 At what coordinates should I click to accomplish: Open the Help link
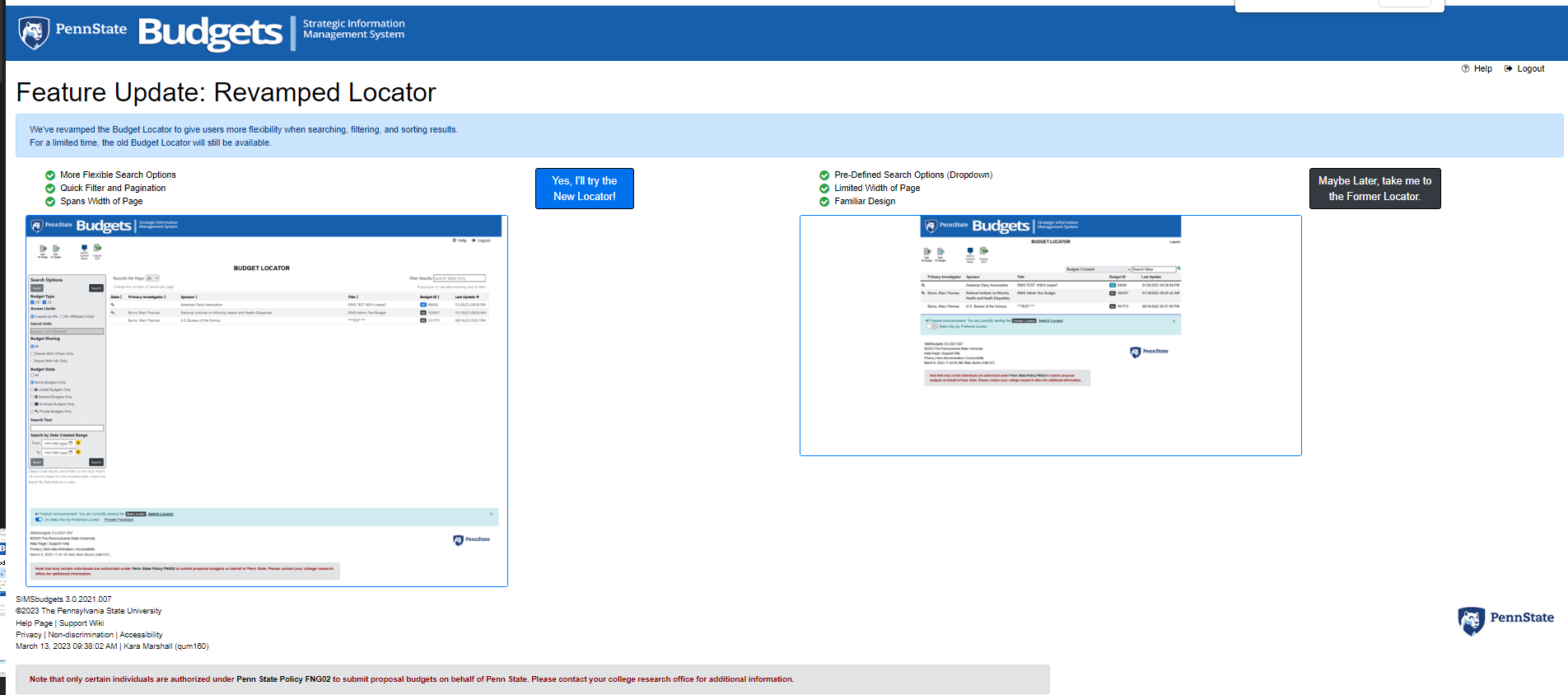click(1482, 68)
